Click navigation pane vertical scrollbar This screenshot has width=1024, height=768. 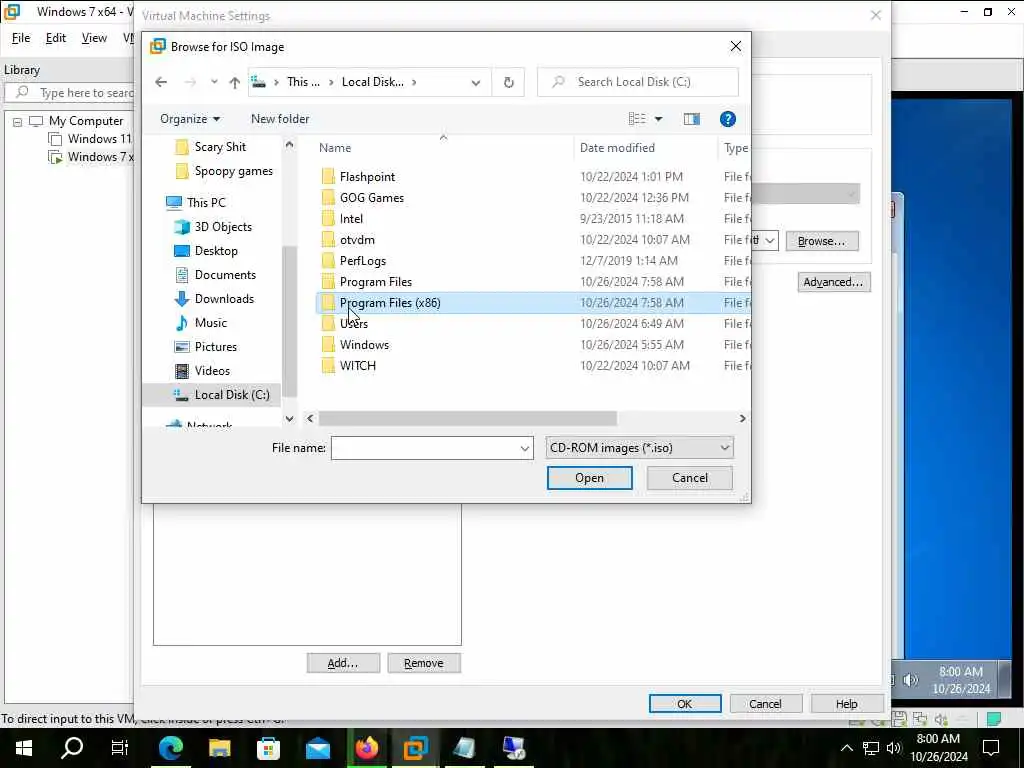point(289,322)
